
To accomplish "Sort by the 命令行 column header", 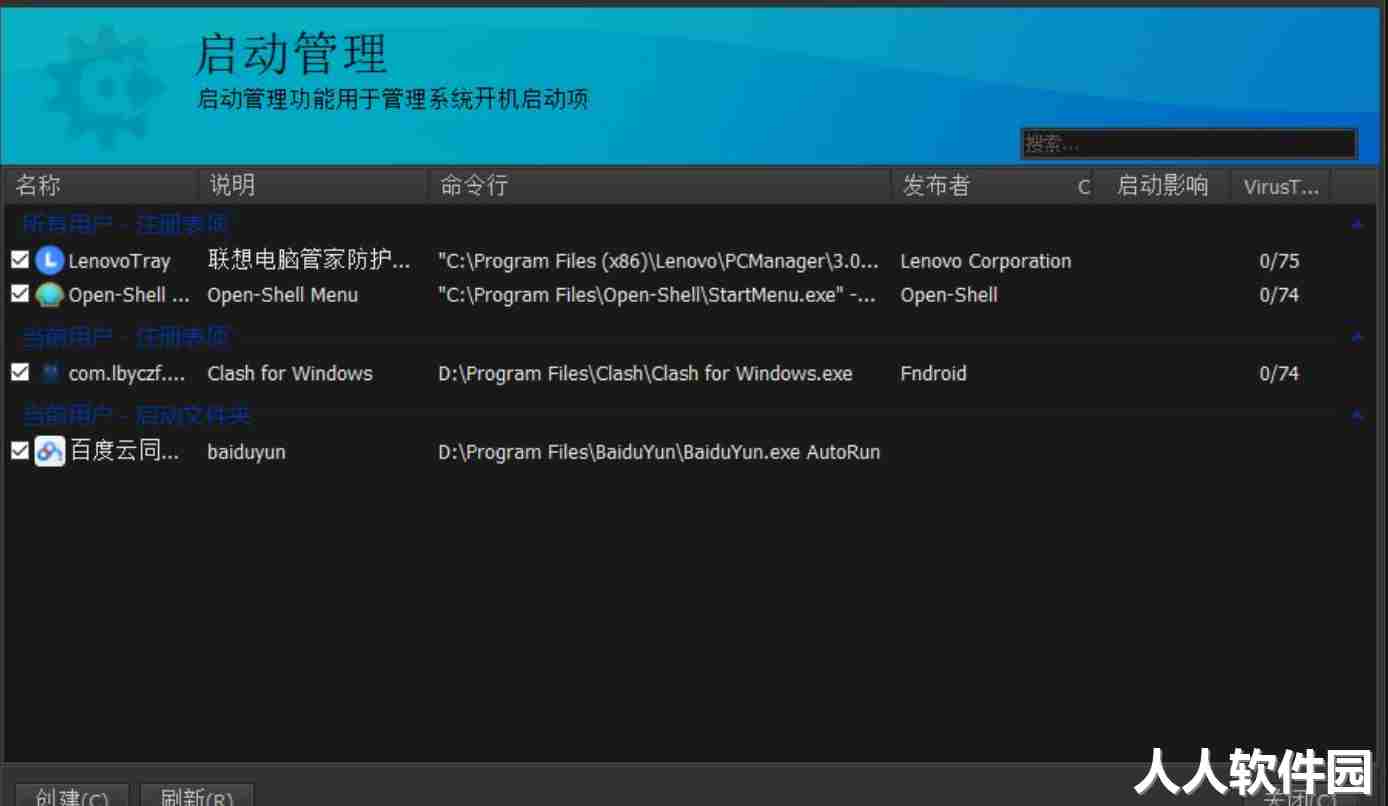I will point(661,186).
